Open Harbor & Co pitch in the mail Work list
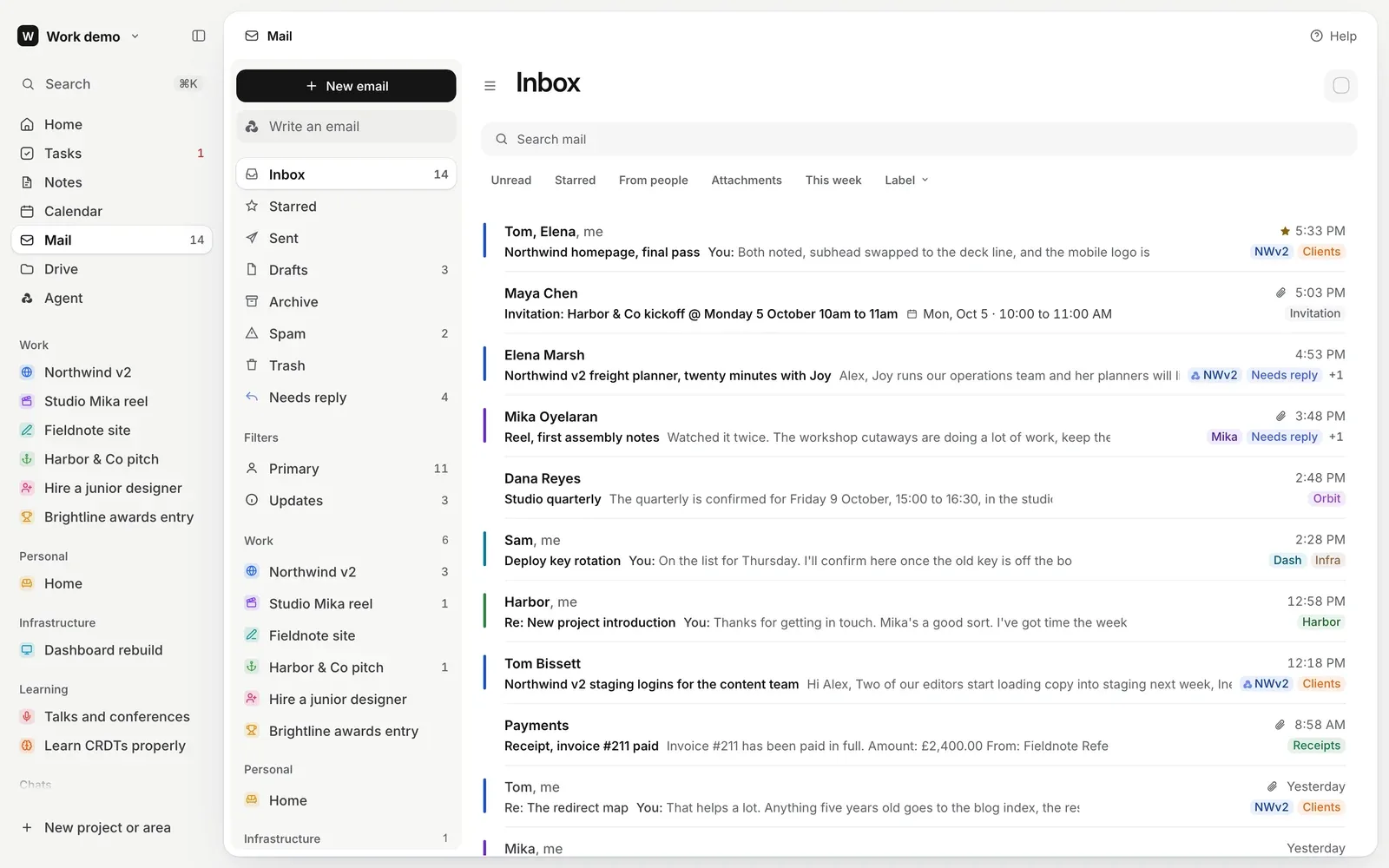This screenshot has width=1389, height=868. point(346,667)
